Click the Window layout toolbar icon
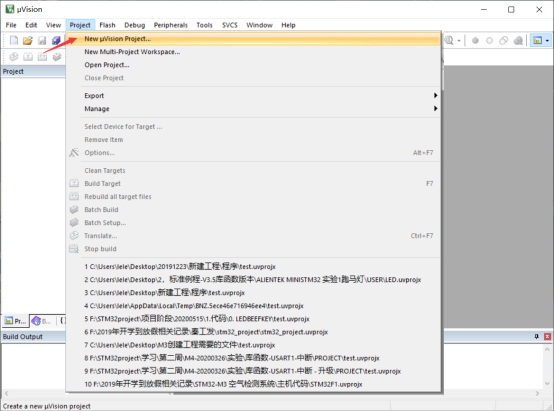The width and height of the screenshot is (554, 411). [x=537, y=40]
